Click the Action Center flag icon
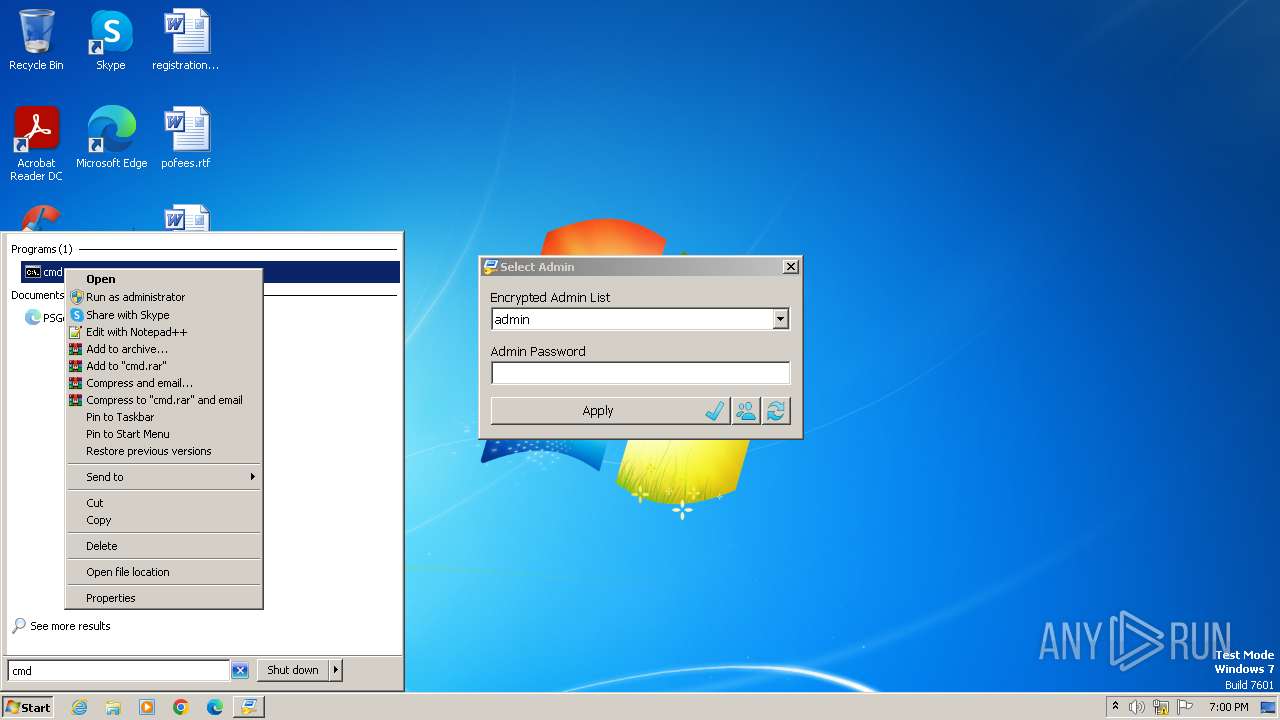This screenshot has width=1280, height=720. (1185, 707)
